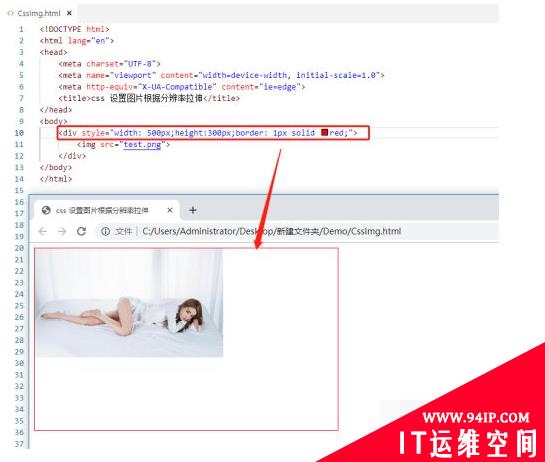
Task: Open a new browser tab with plus icon
Action: point(193,210)
